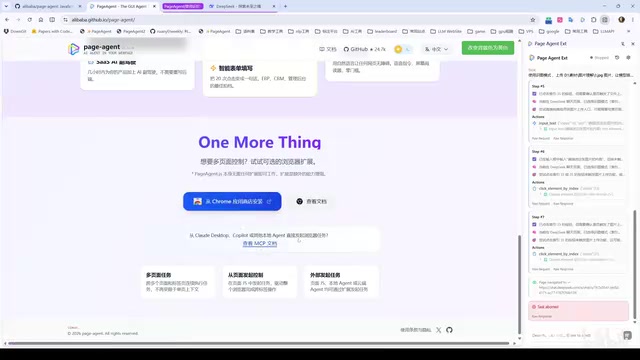
Task: Click the send button in agent panel
Action: click(x=627, y=335)
